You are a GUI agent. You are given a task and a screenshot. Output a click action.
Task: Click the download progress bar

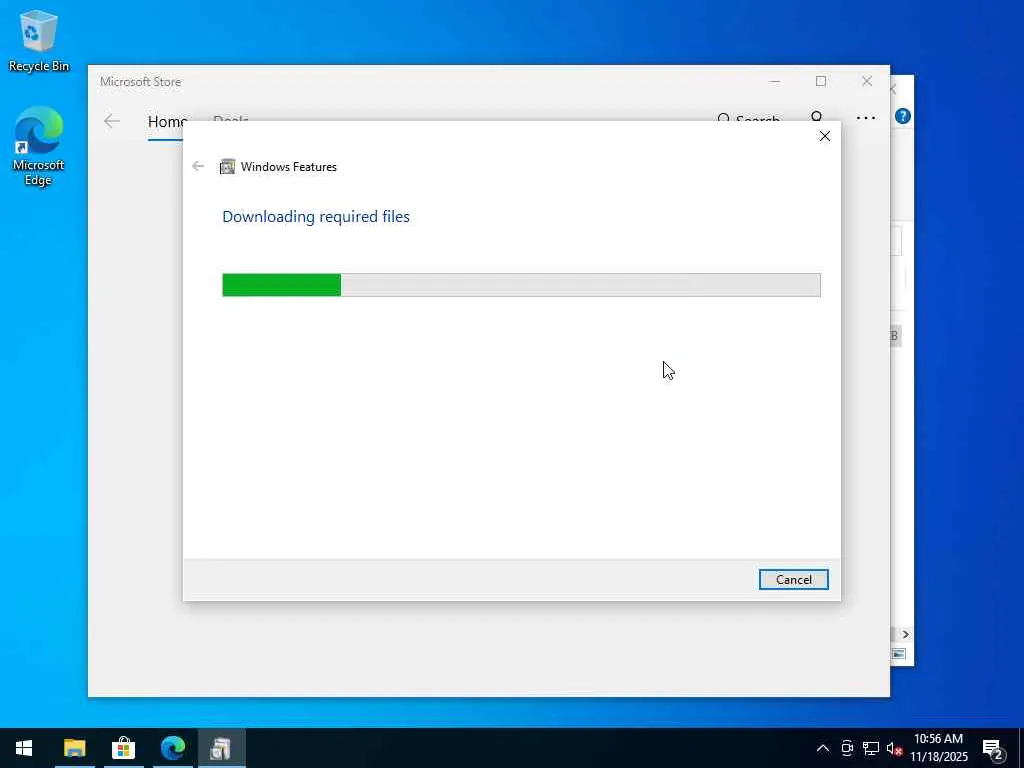click(521, 285)
